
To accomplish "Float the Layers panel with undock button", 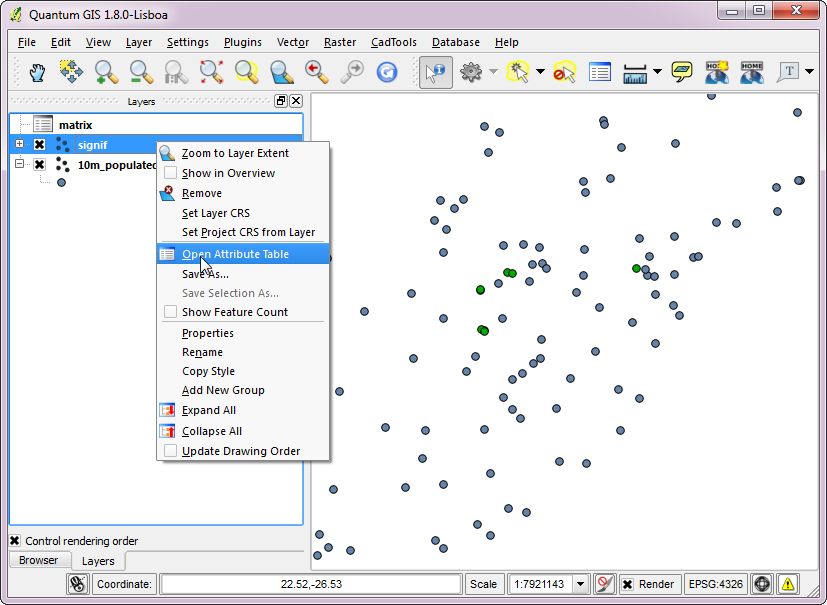I will tap(281, 101).
